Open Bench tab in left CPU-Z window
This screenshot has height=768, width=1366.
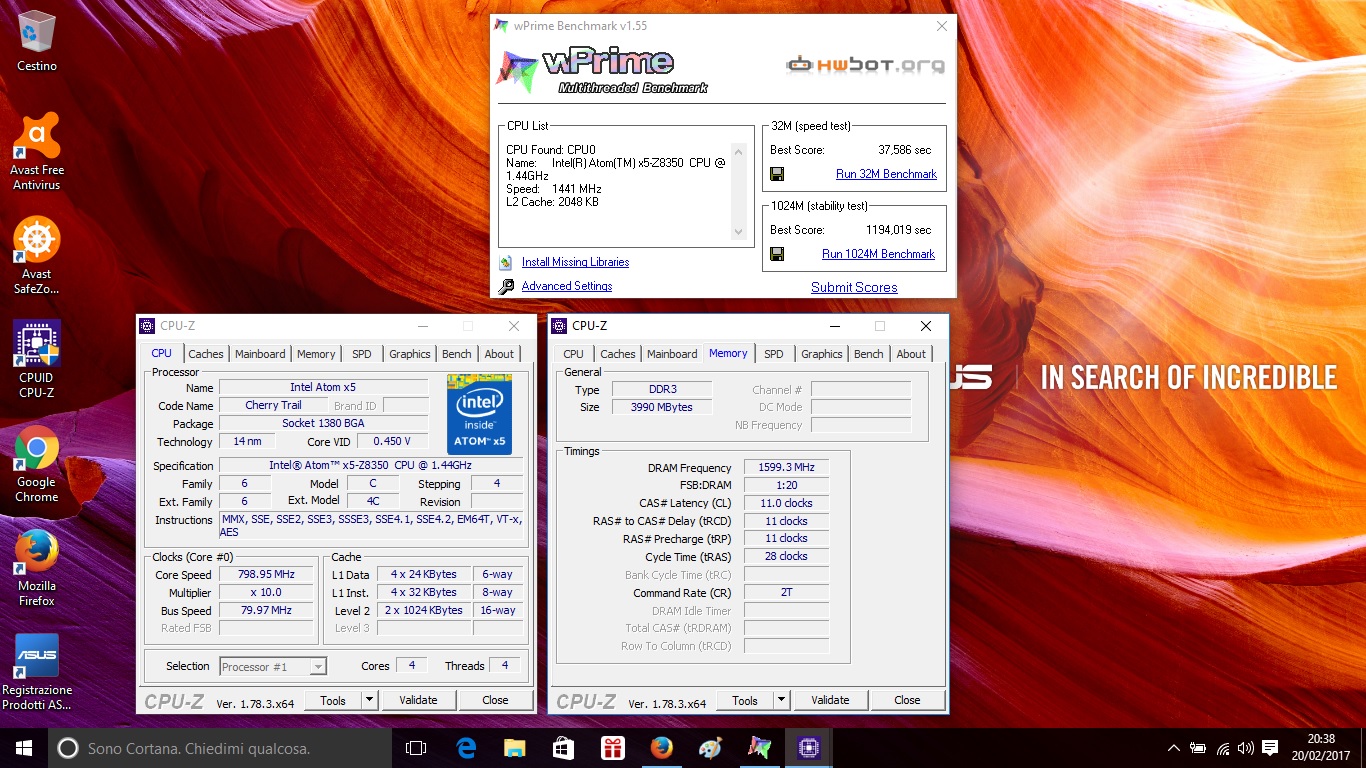point(457,354)
